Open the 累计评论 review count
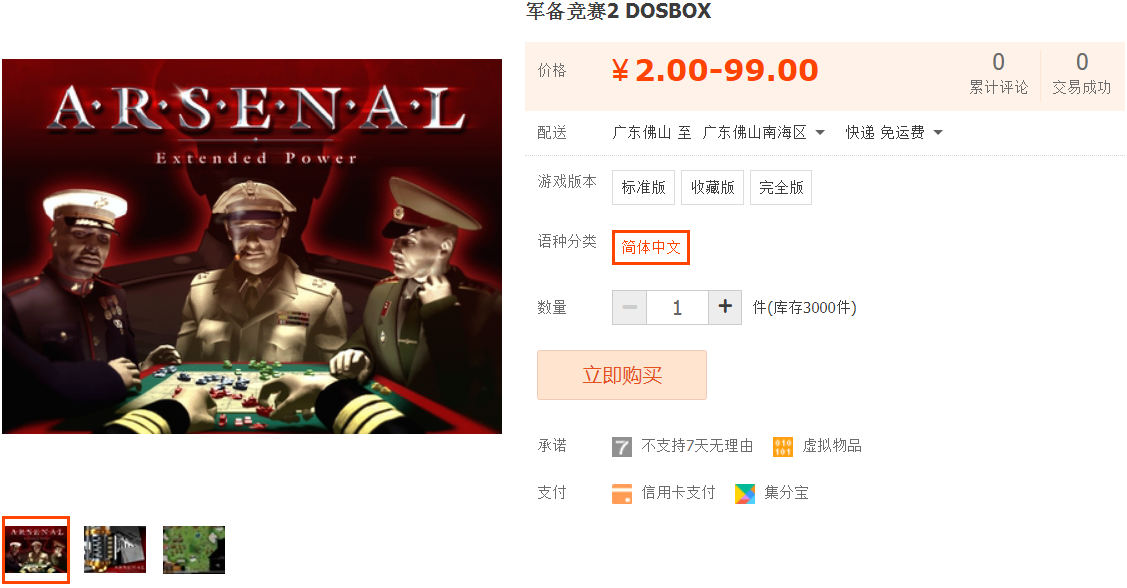The height and width of the screenshot is (588, 1127). [x=998, y=73]
